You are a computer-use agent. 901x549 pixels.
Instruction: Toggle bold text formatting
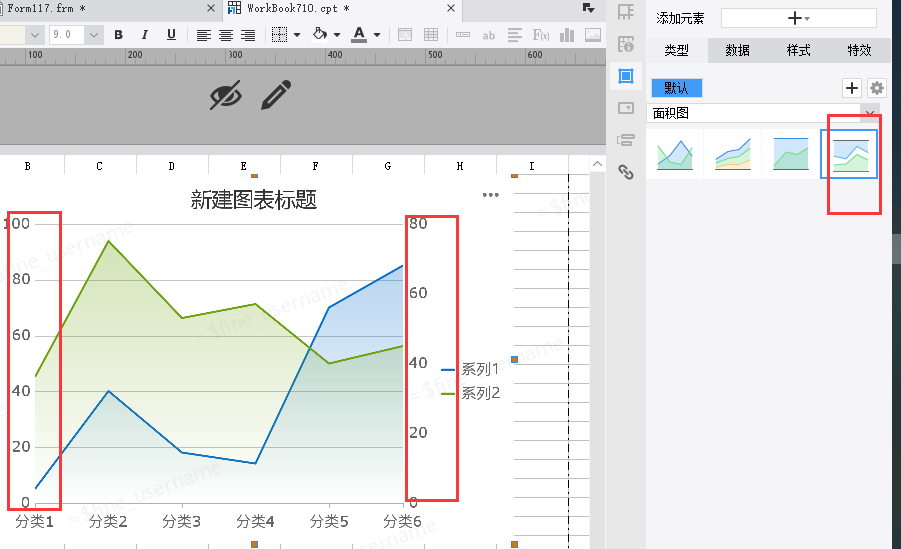point(119,35)
